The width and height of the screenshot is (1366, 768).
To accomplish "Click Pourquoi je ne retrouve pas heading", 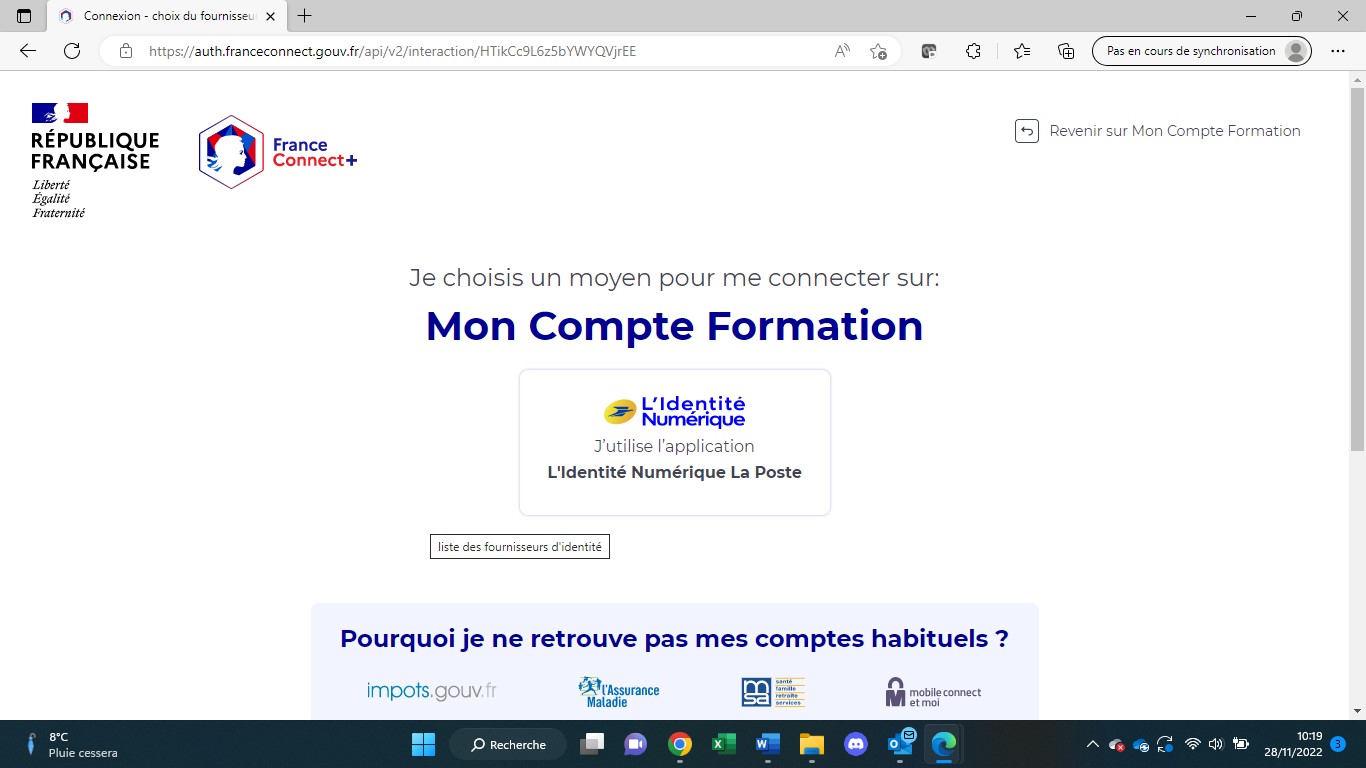I will click(x=674, y=638).
